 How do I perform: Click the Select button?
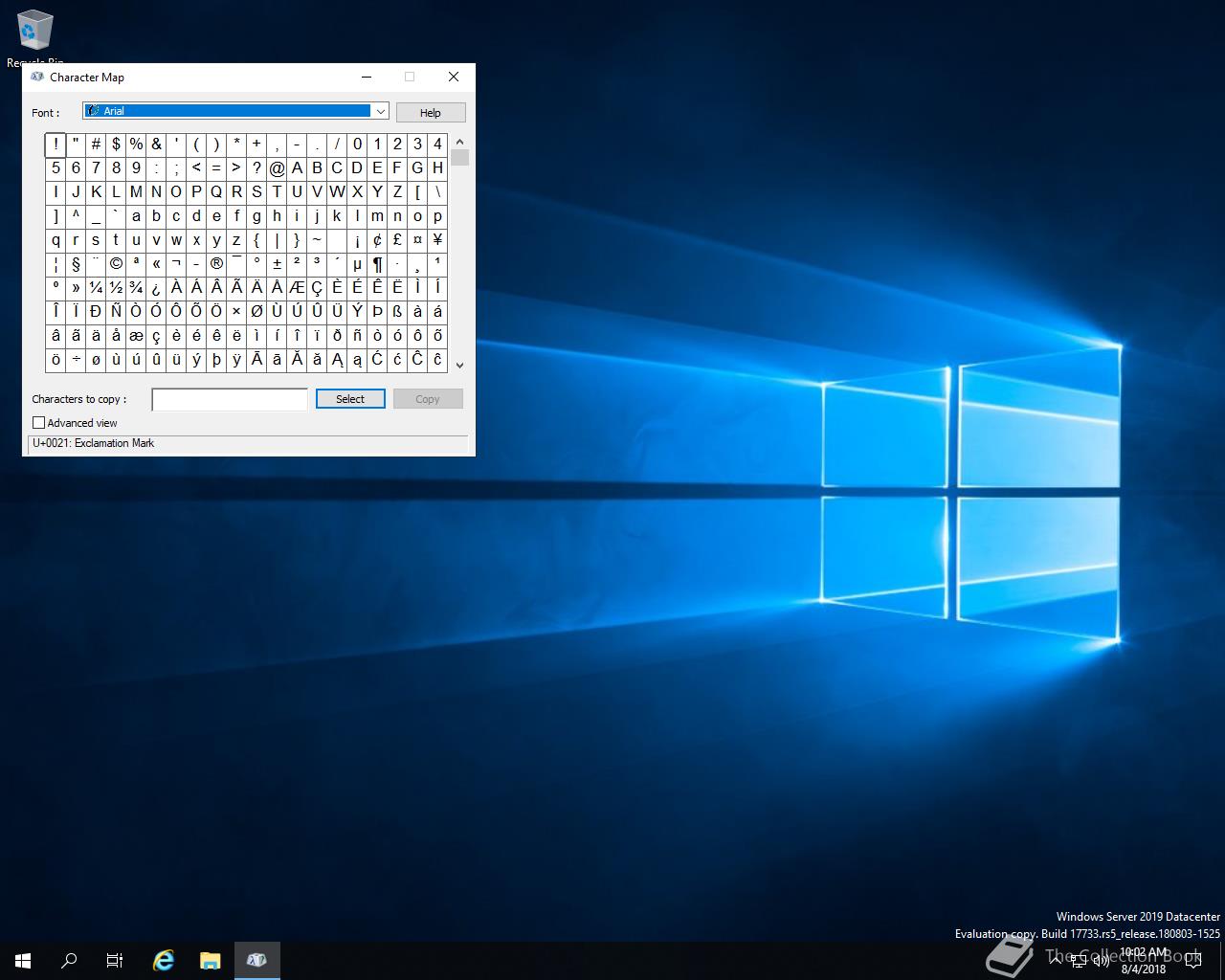pos(350,399)
